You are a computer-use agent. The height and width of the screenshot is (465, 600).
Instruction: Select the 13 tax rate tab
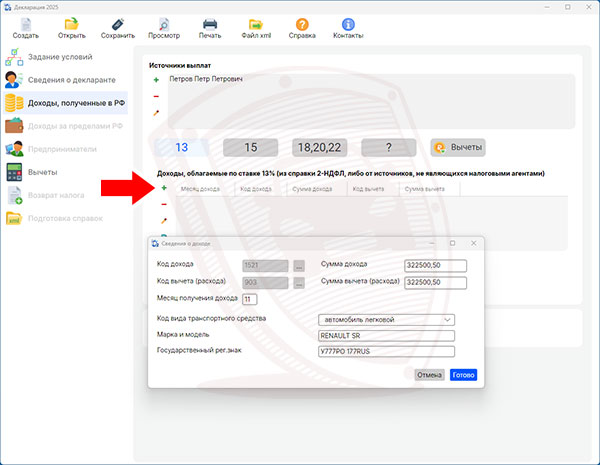pos(181,147)
